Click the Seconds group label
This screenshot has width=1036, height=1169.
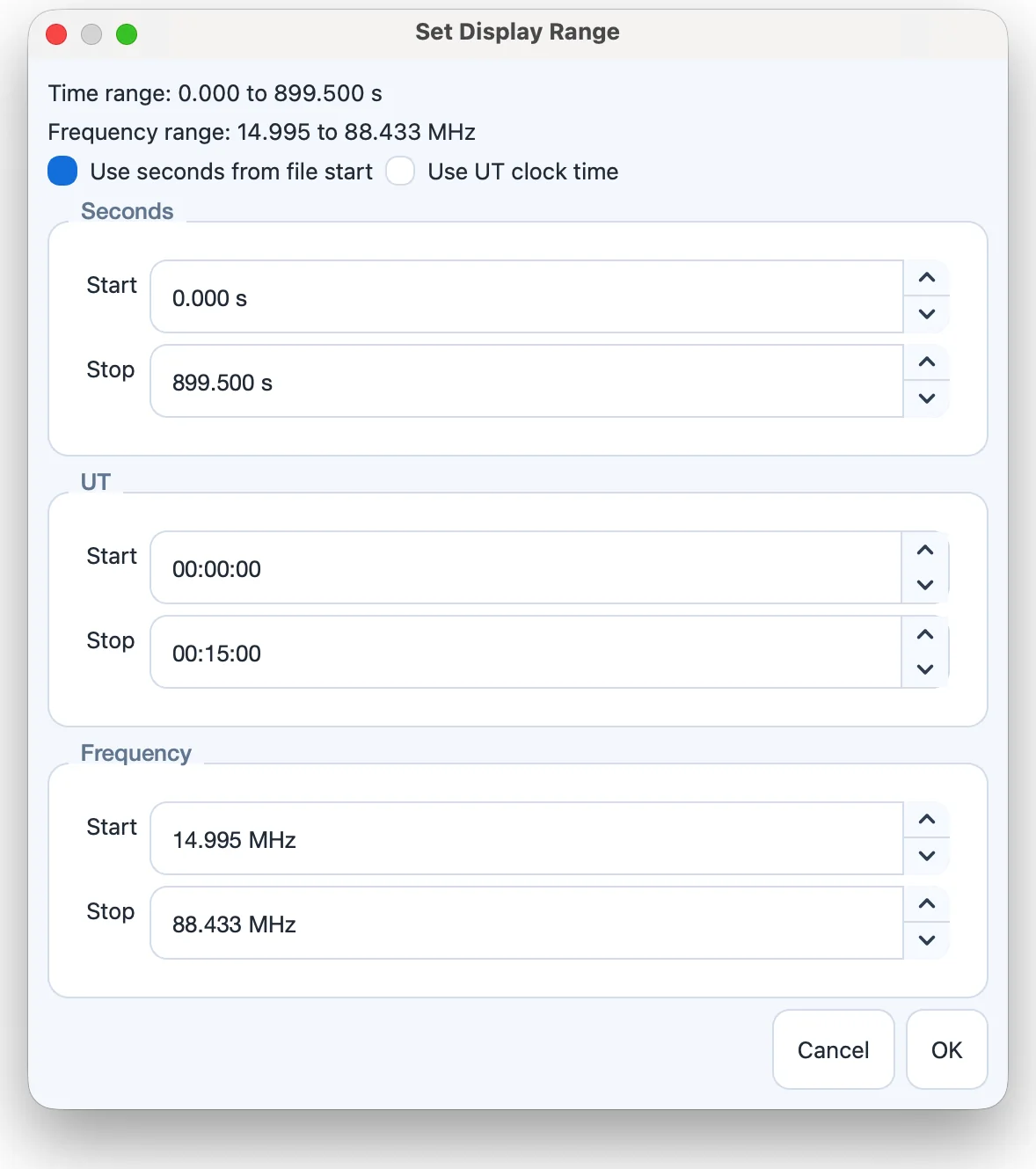point(128,211)
